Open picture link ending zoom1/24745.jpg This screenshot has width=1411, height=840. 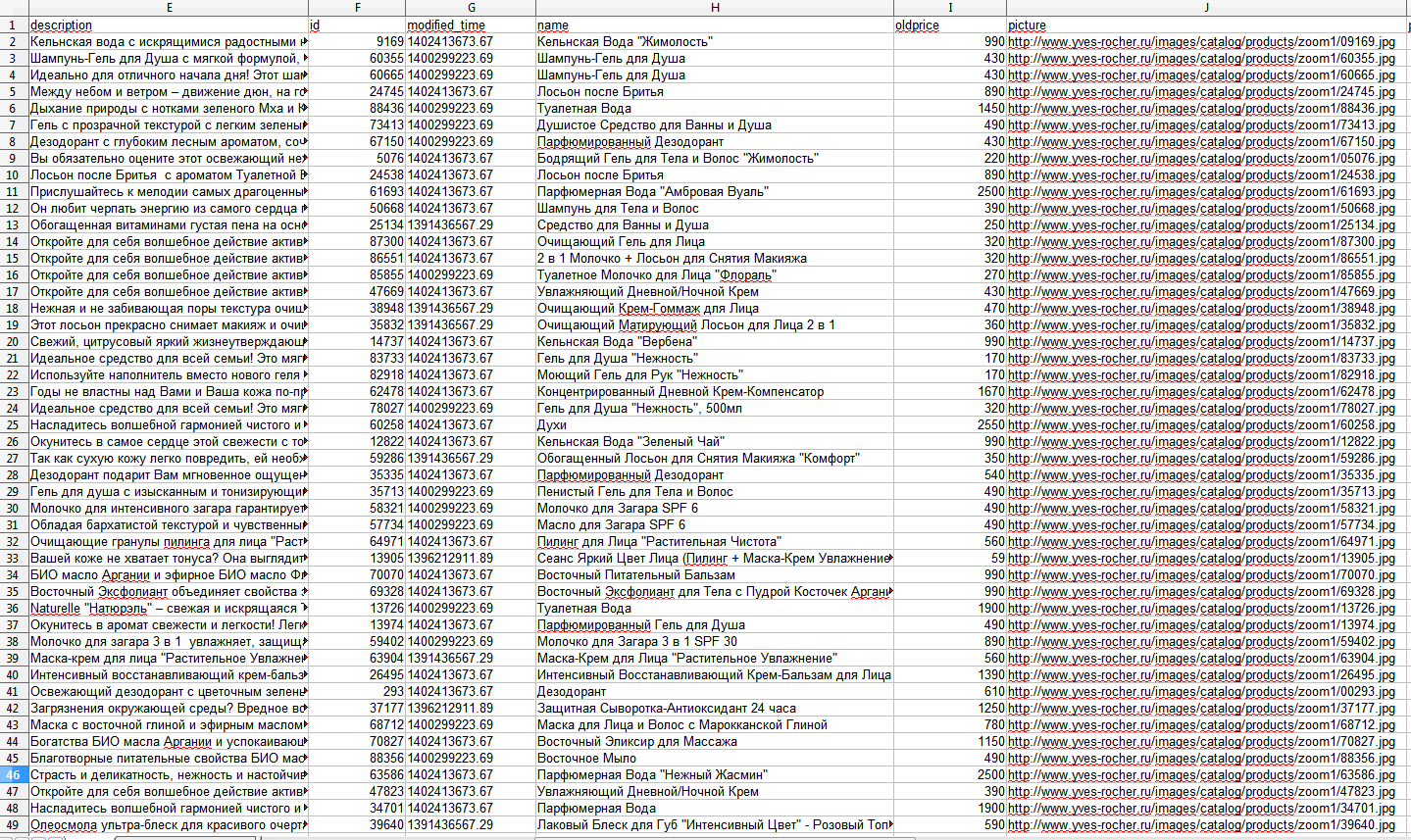tap(1201, 92)
